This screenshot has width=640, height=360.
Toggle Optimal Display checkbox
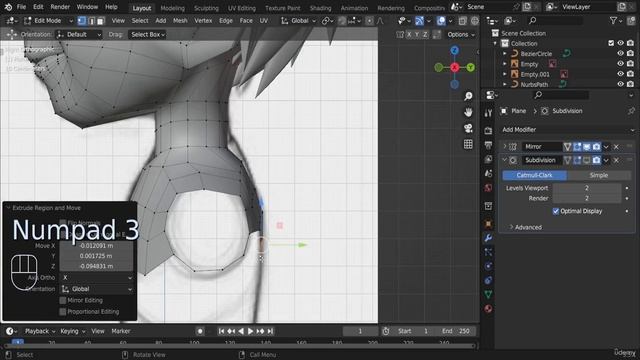point(556,211)
